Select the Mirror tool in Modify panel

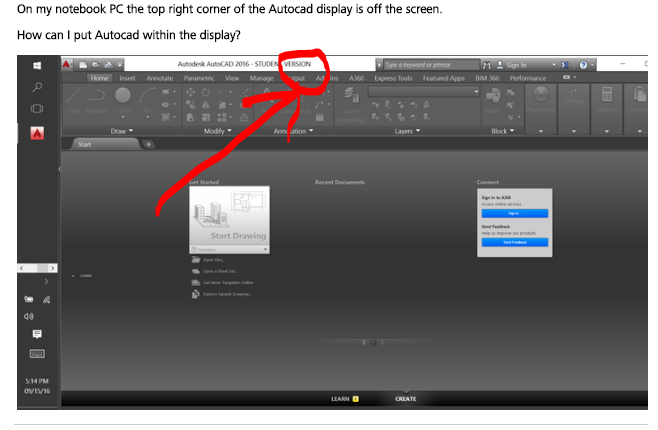(206, 104)
